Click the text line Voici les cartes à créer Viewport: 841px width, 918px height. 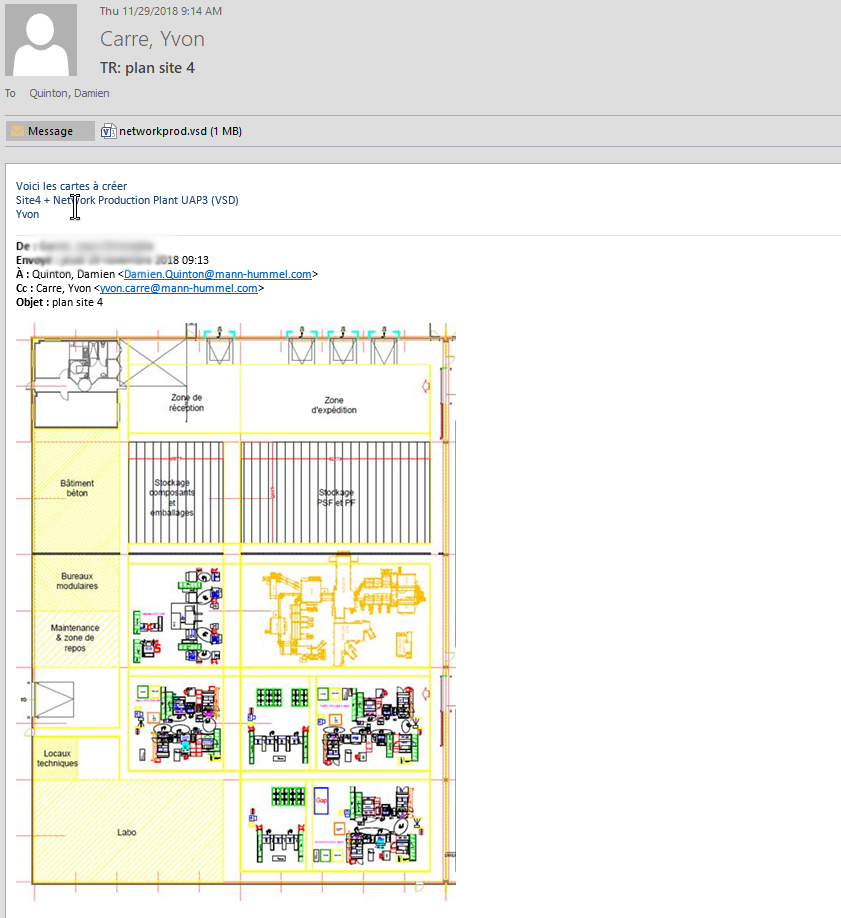tap(71, 186)
